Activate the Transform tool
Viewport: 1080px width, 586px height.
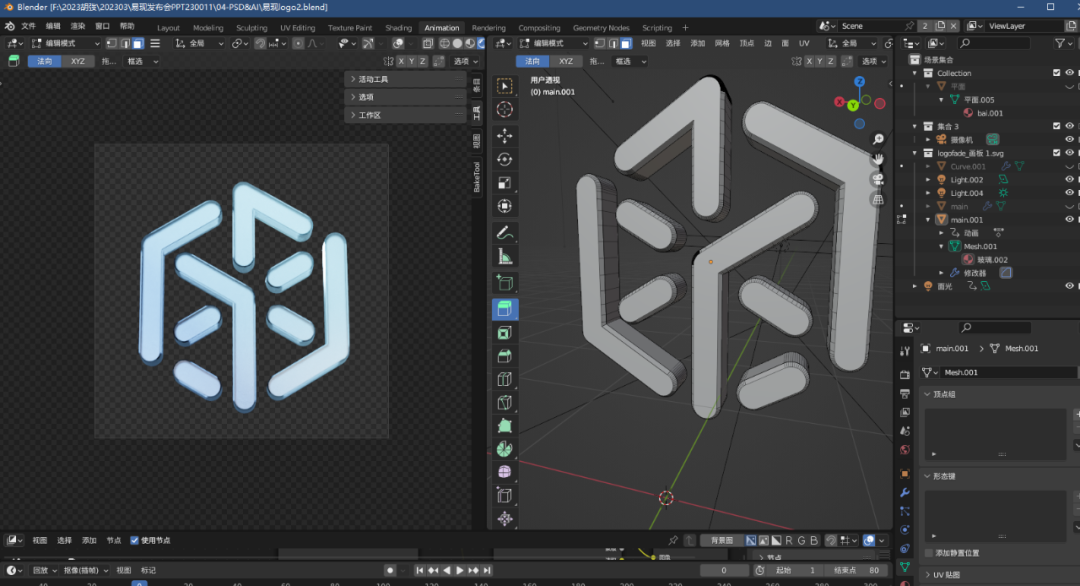pyautogui.click(x=505, y=206)
